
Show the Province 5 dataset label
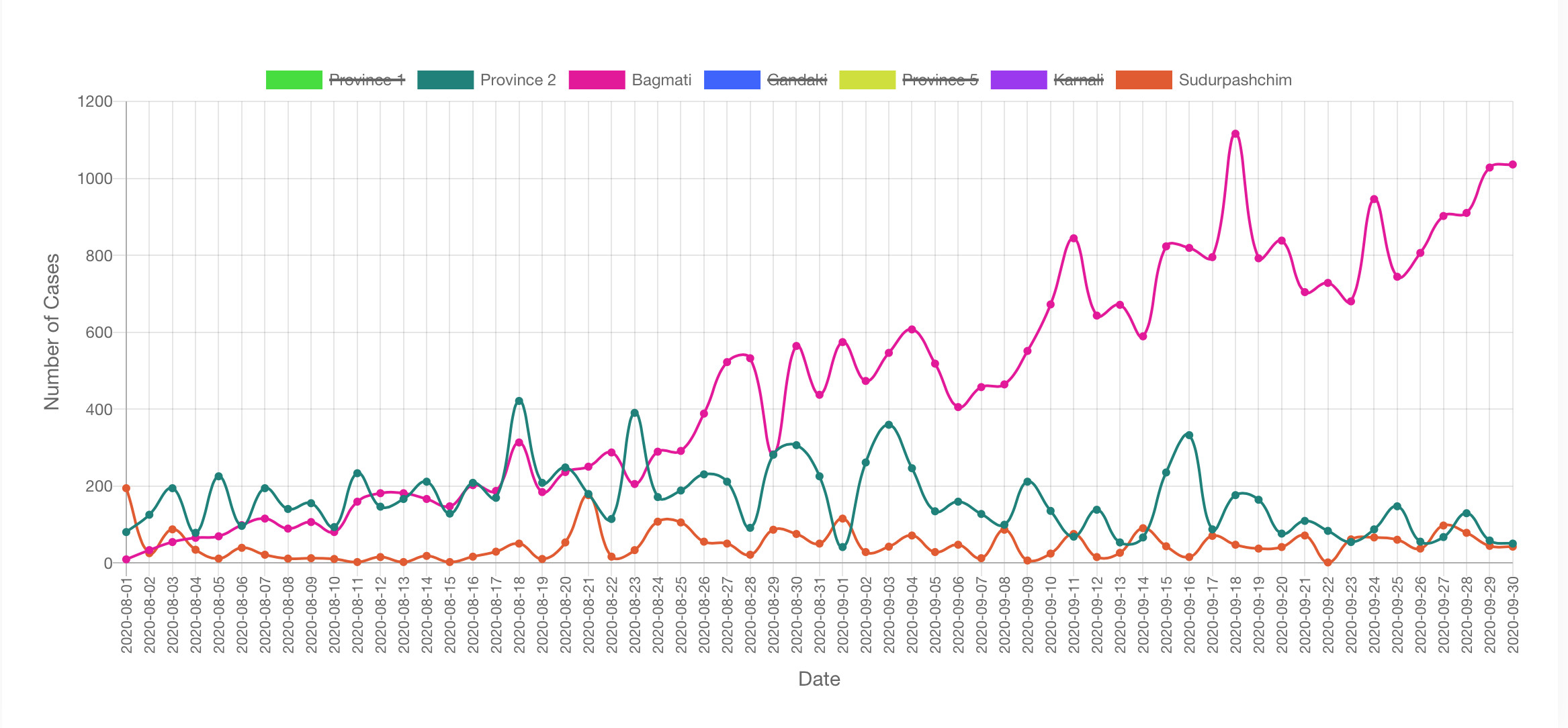tap(940, 80)
